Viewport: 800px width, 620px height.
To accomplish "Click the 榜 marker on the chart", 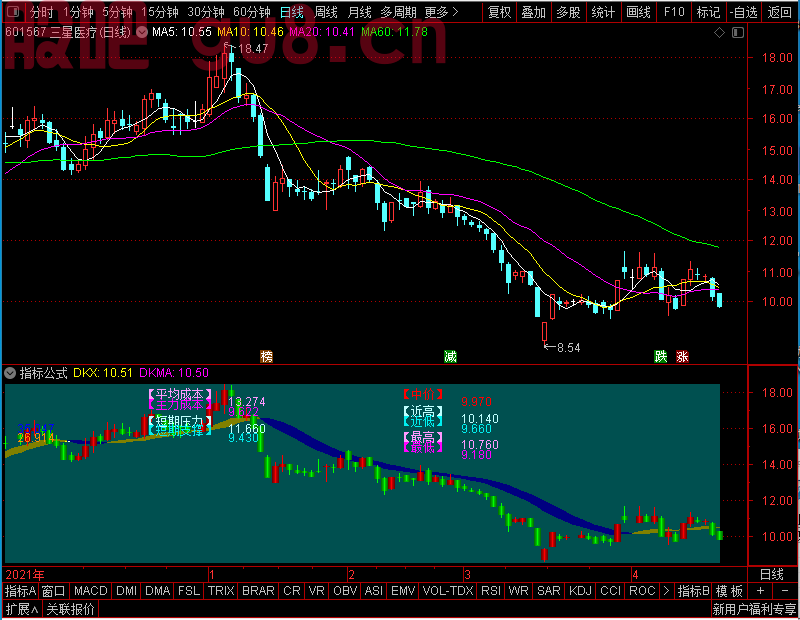I will tap(266, 356).
